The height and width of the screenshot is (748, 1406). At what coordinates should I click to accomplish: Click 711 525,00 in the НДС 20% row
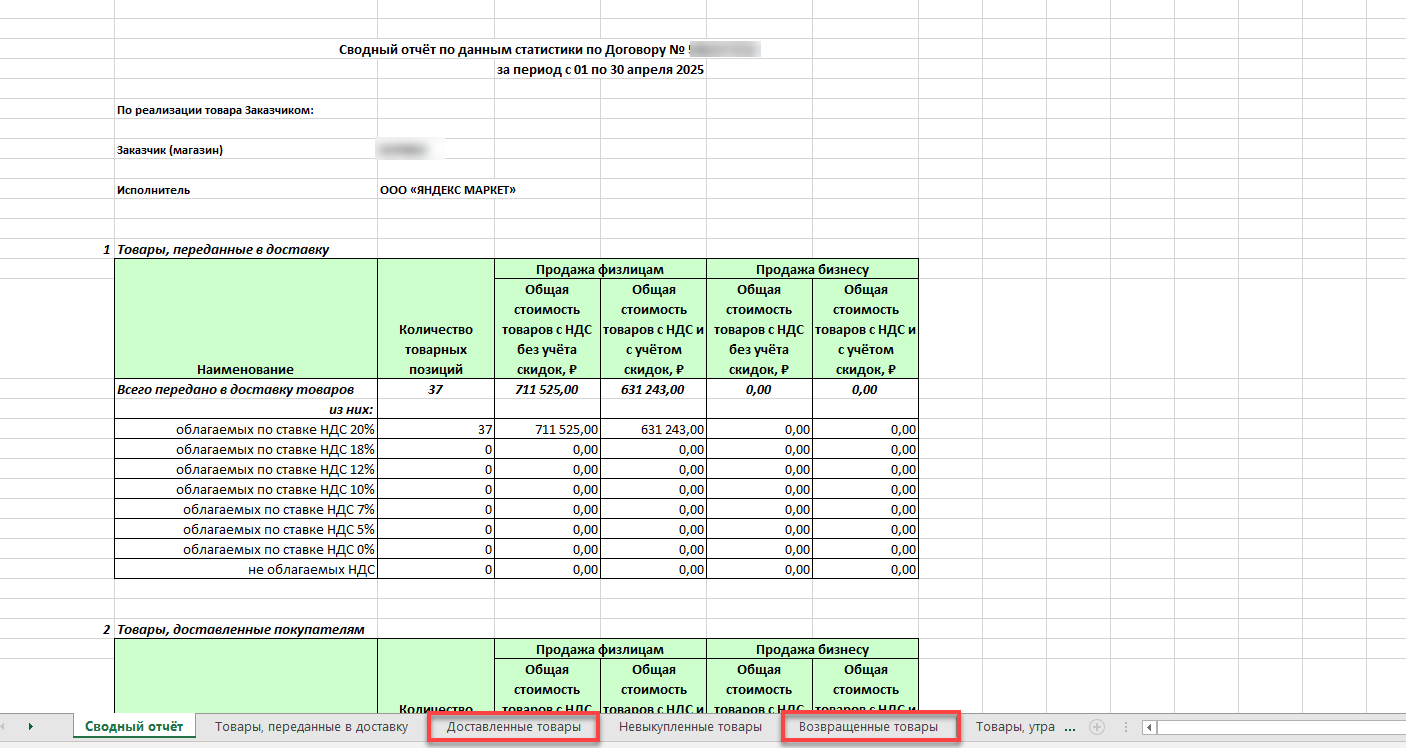[547, 429]
